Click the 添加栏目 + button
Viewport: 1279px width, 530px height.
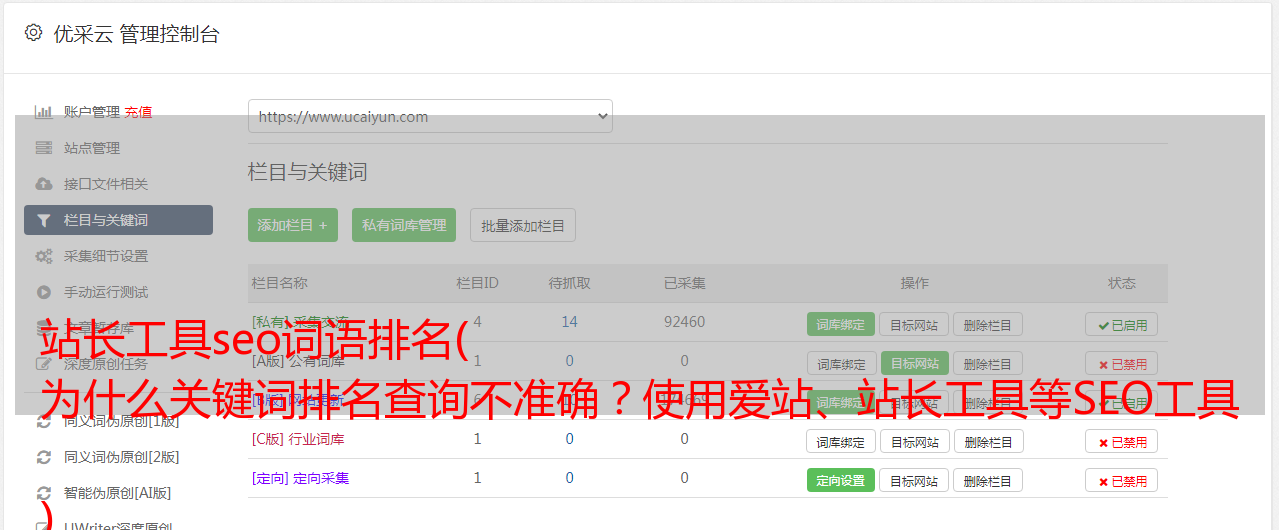click(x=293, y=225)
